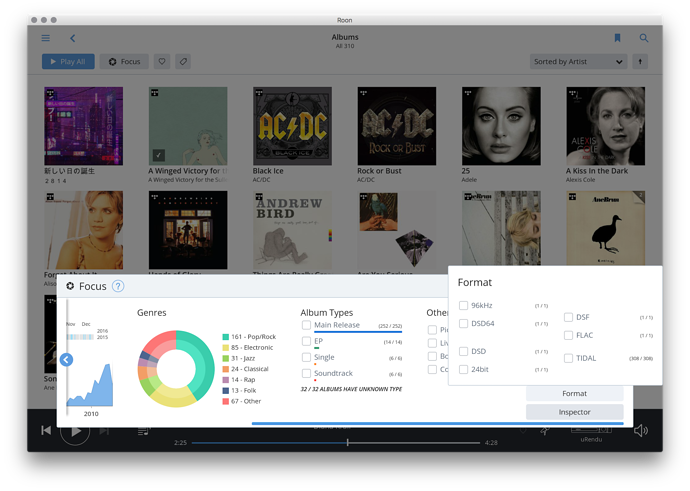Select Electronic genre legend swatch
The image size is (690, 491).
click(x=226, y=348)
